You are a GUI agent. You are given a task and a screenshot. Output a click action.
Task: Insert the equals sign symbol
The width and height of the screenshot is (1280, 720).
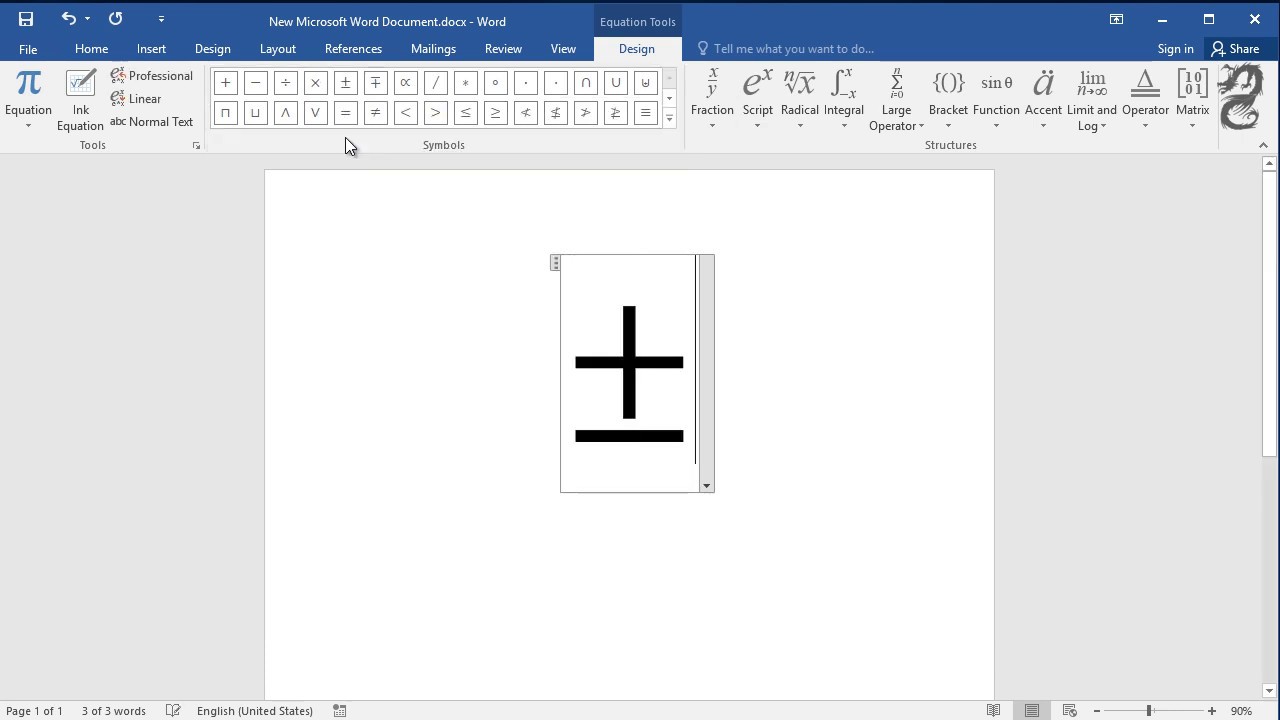point(346,113)
